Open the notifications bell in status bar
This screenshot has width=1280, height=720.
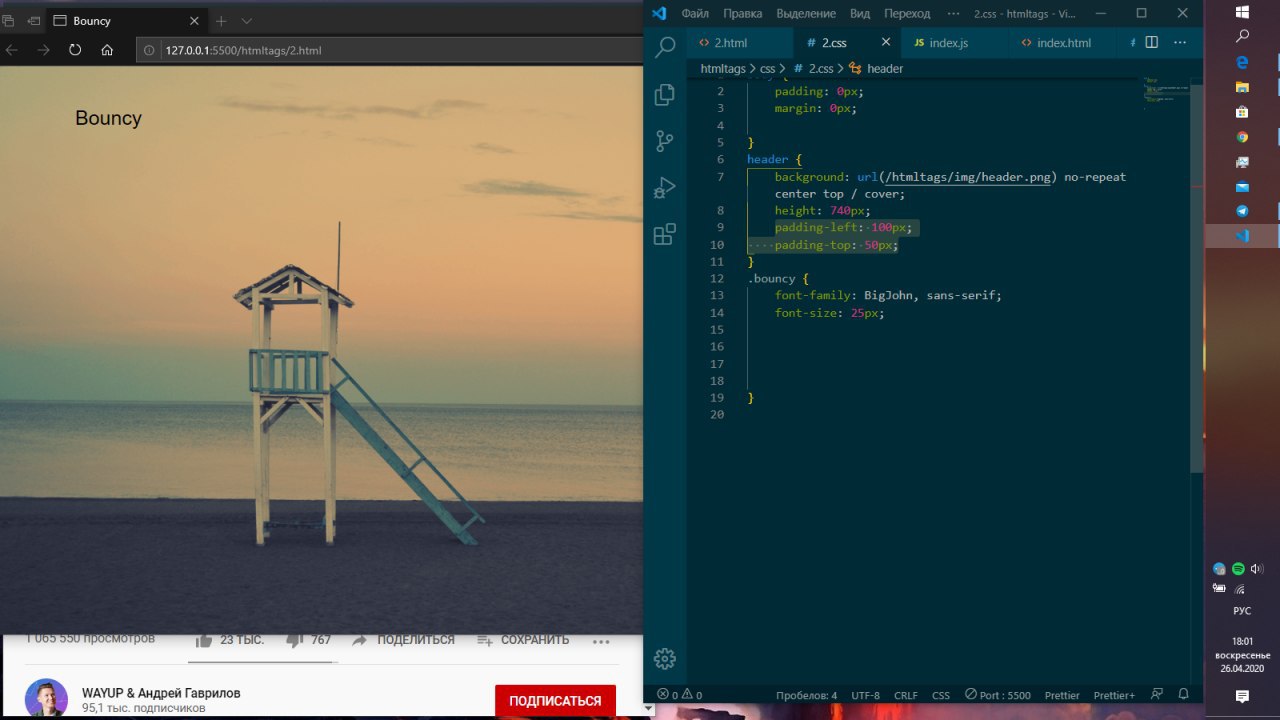click(x=1184, y=694)
